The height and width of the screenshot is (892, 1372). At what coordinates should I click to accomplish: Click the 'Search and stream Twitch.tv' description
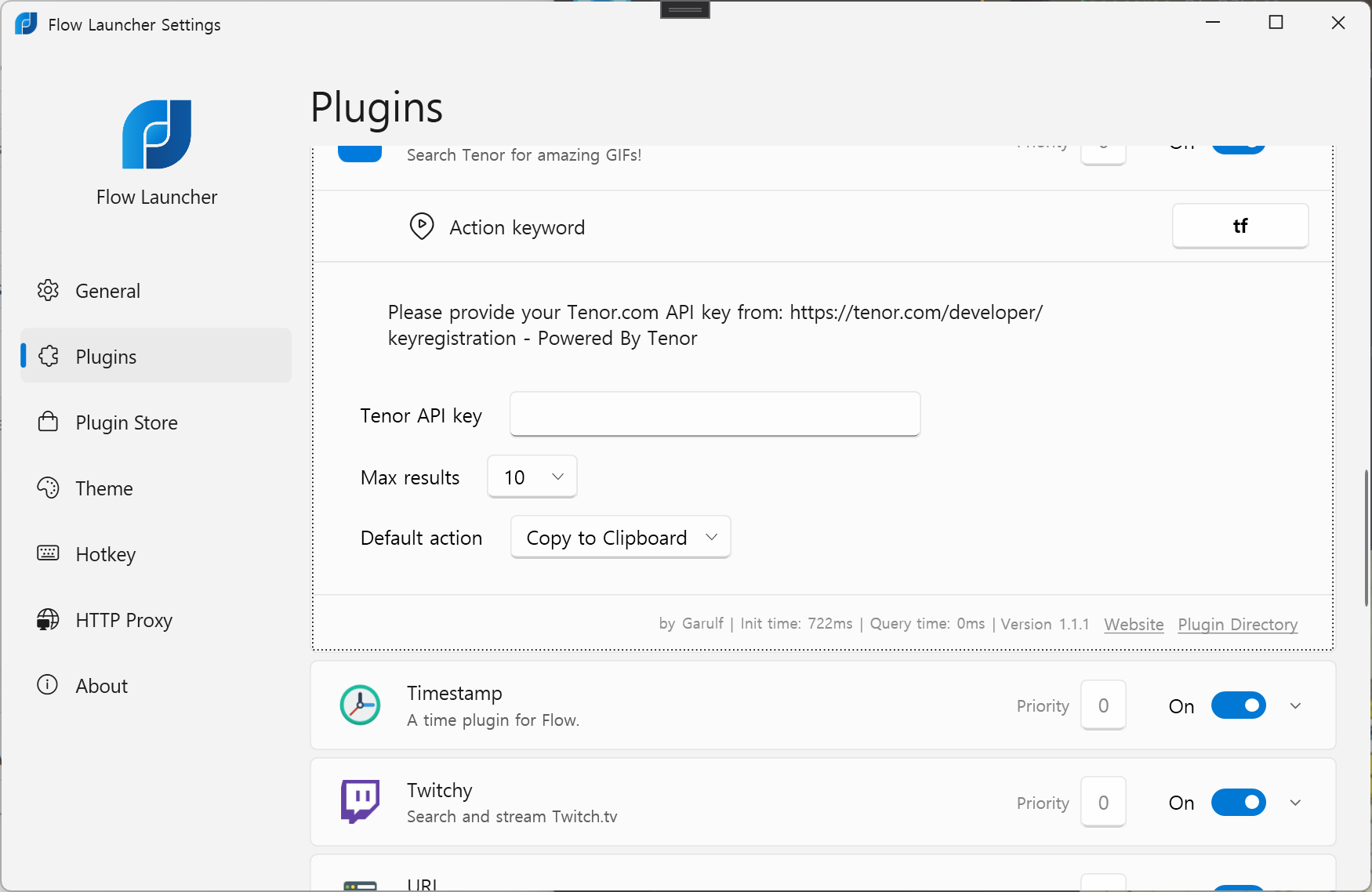(512, 817)
